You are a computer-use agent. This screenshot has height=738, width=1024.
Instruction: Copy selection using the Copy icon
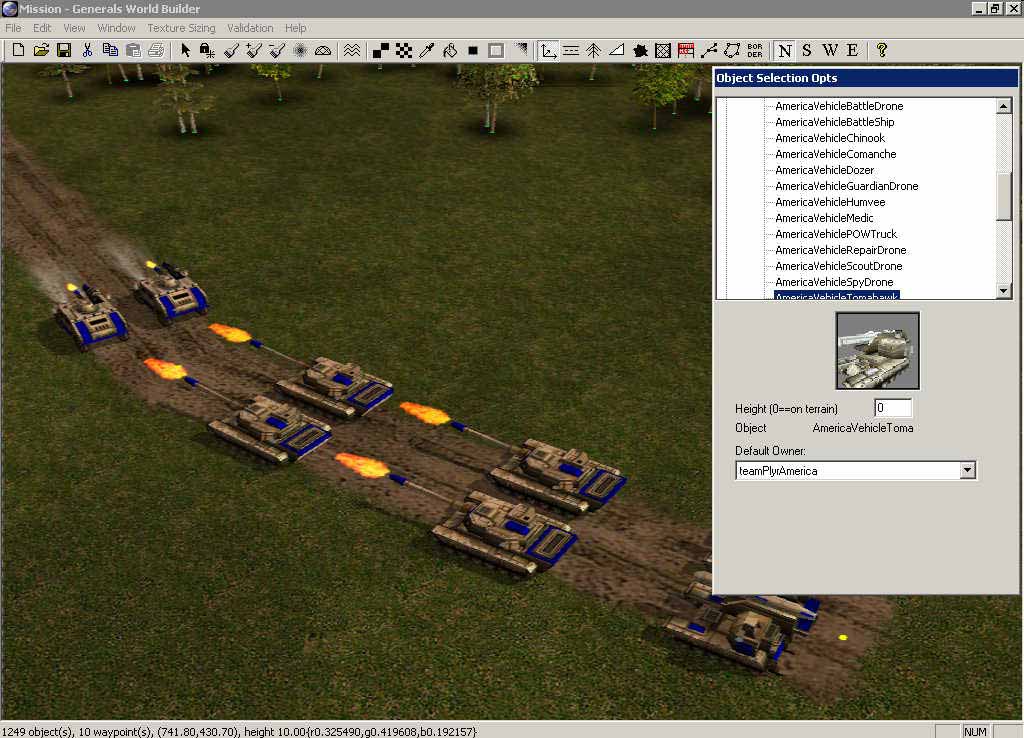[110, 50]
